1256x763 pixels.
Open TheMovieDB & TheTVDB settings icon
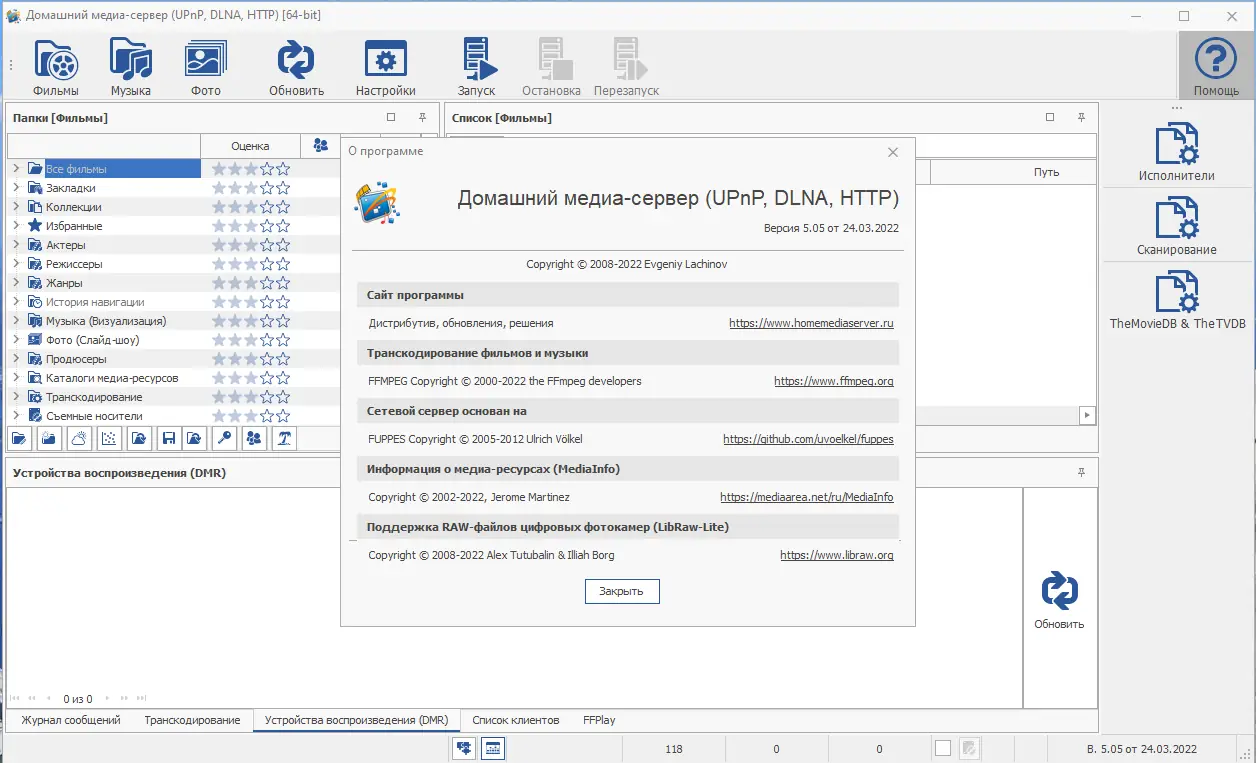tap(1177, 300)
